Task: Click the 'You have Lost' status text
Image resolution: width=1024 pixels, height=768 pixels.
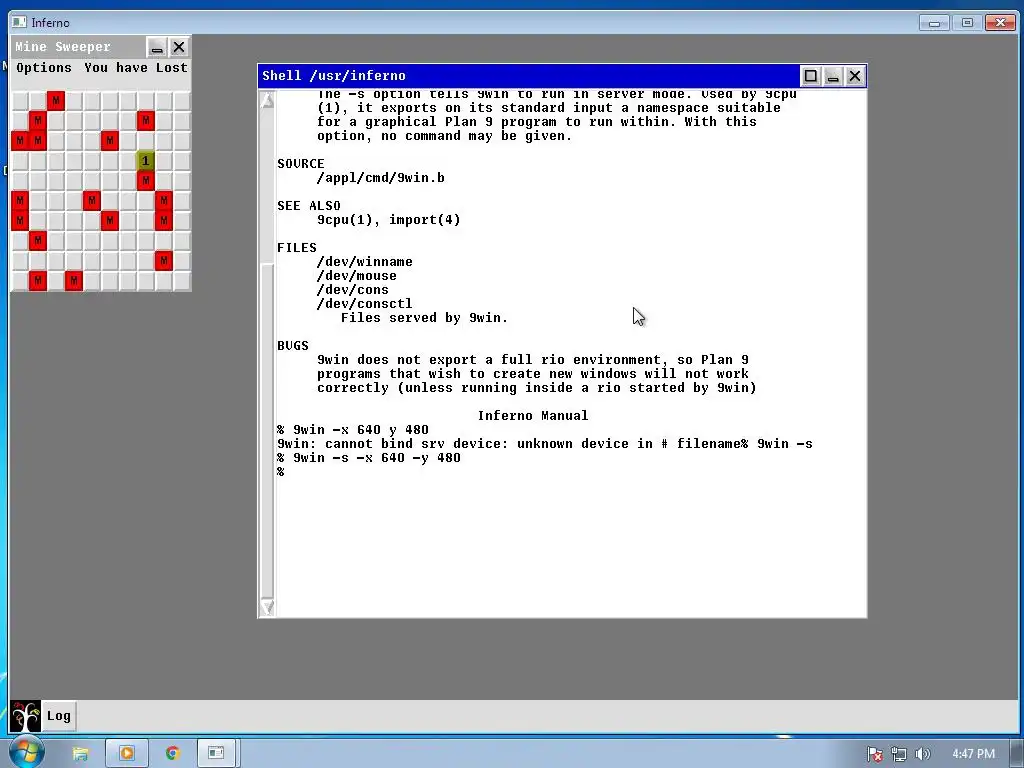Action: (x=136, y=68)
